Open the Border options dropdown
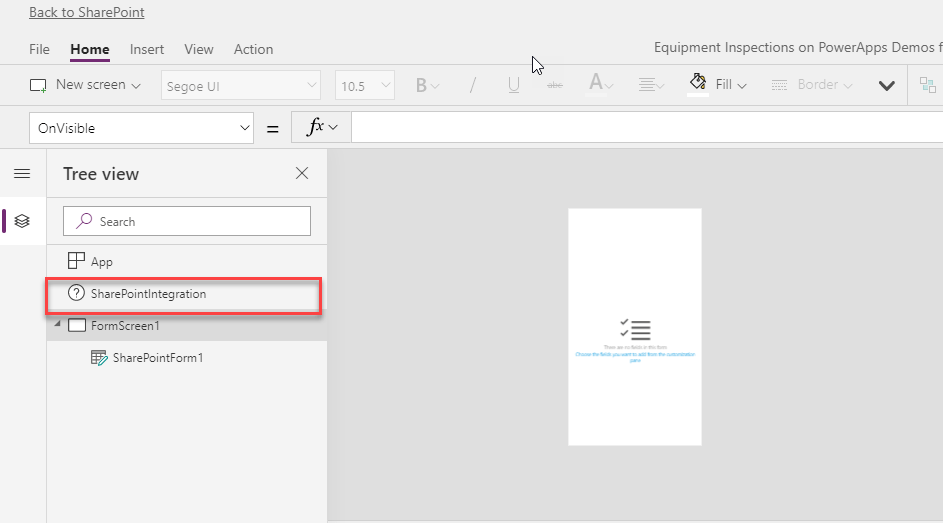 click(812, 85)
